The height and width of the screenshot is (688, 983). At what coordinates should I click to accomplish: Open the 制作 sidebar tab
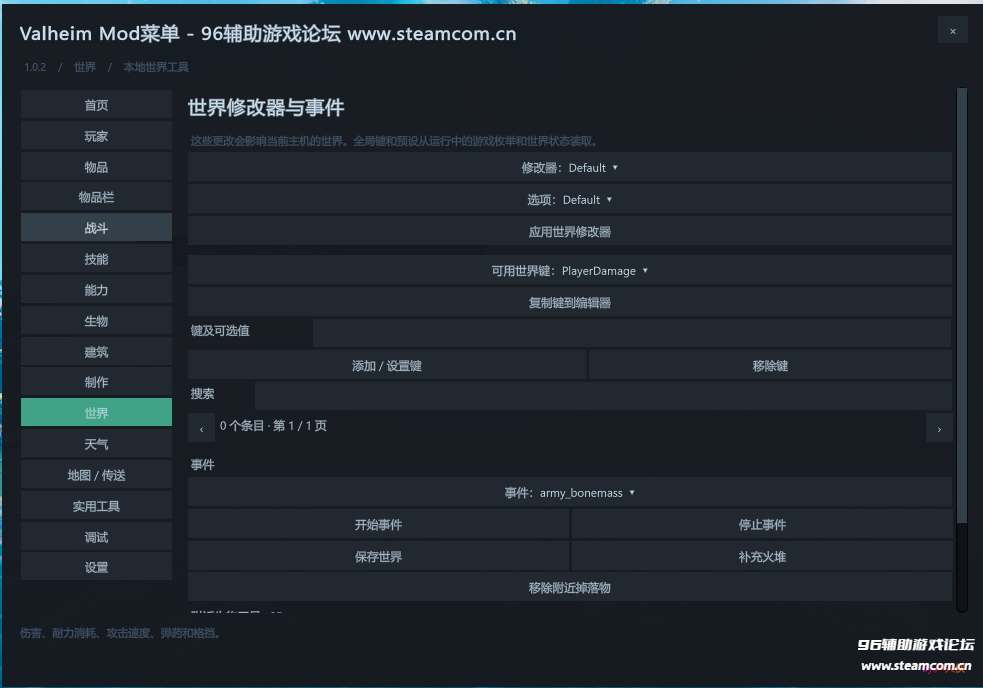97,382
